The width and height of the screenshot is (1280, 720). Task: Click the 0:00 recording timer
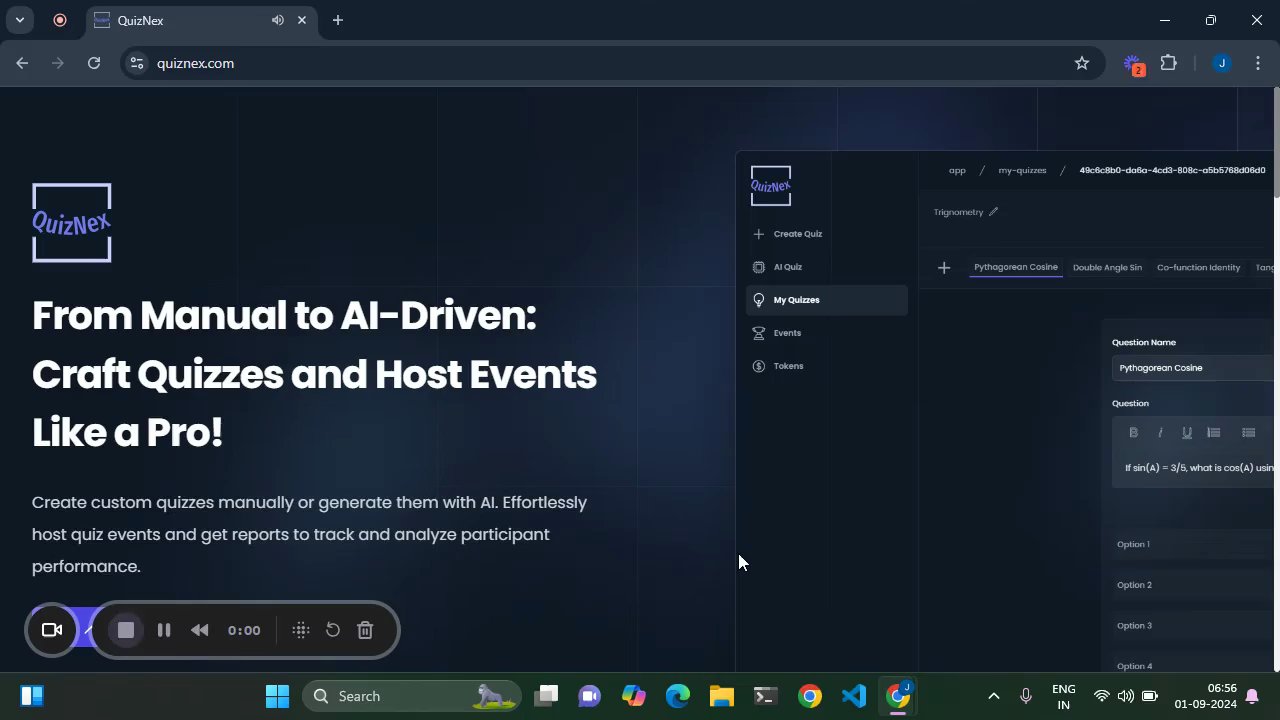[244, 630]
